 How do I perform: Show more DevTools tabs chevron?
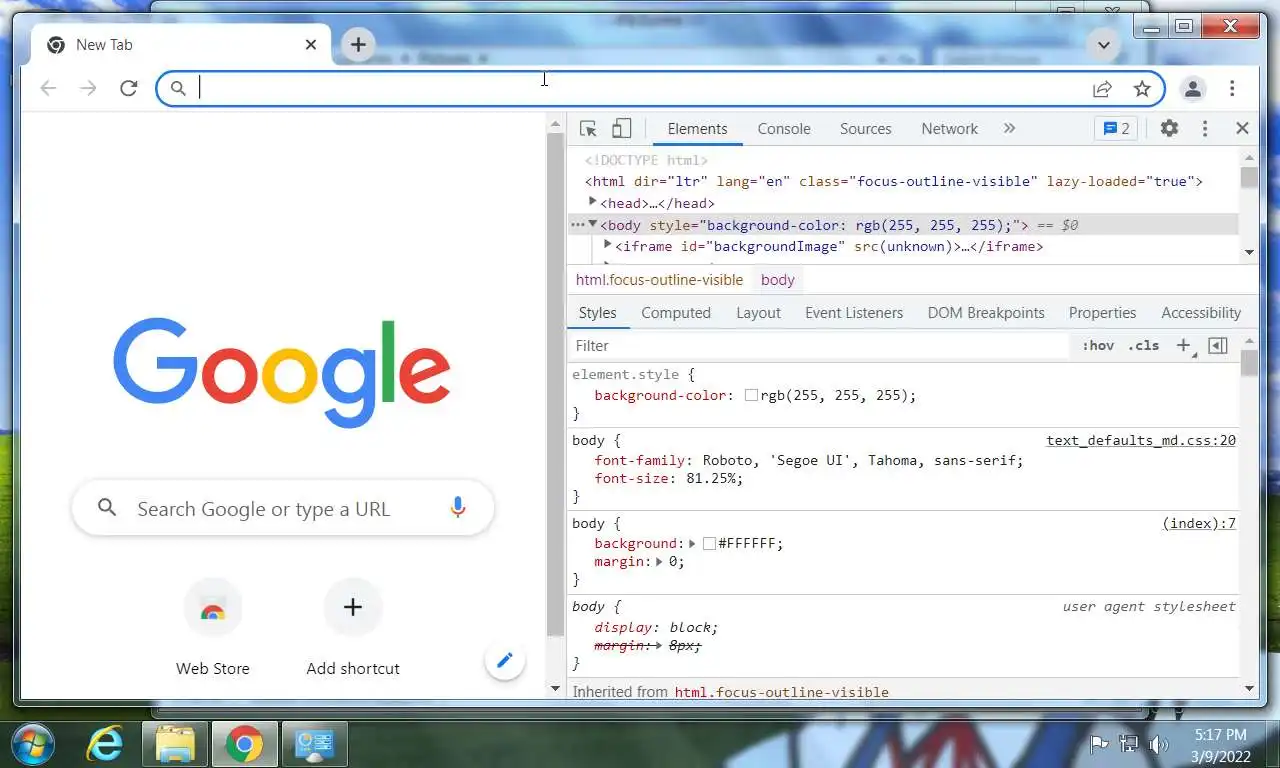point(1009,128)
